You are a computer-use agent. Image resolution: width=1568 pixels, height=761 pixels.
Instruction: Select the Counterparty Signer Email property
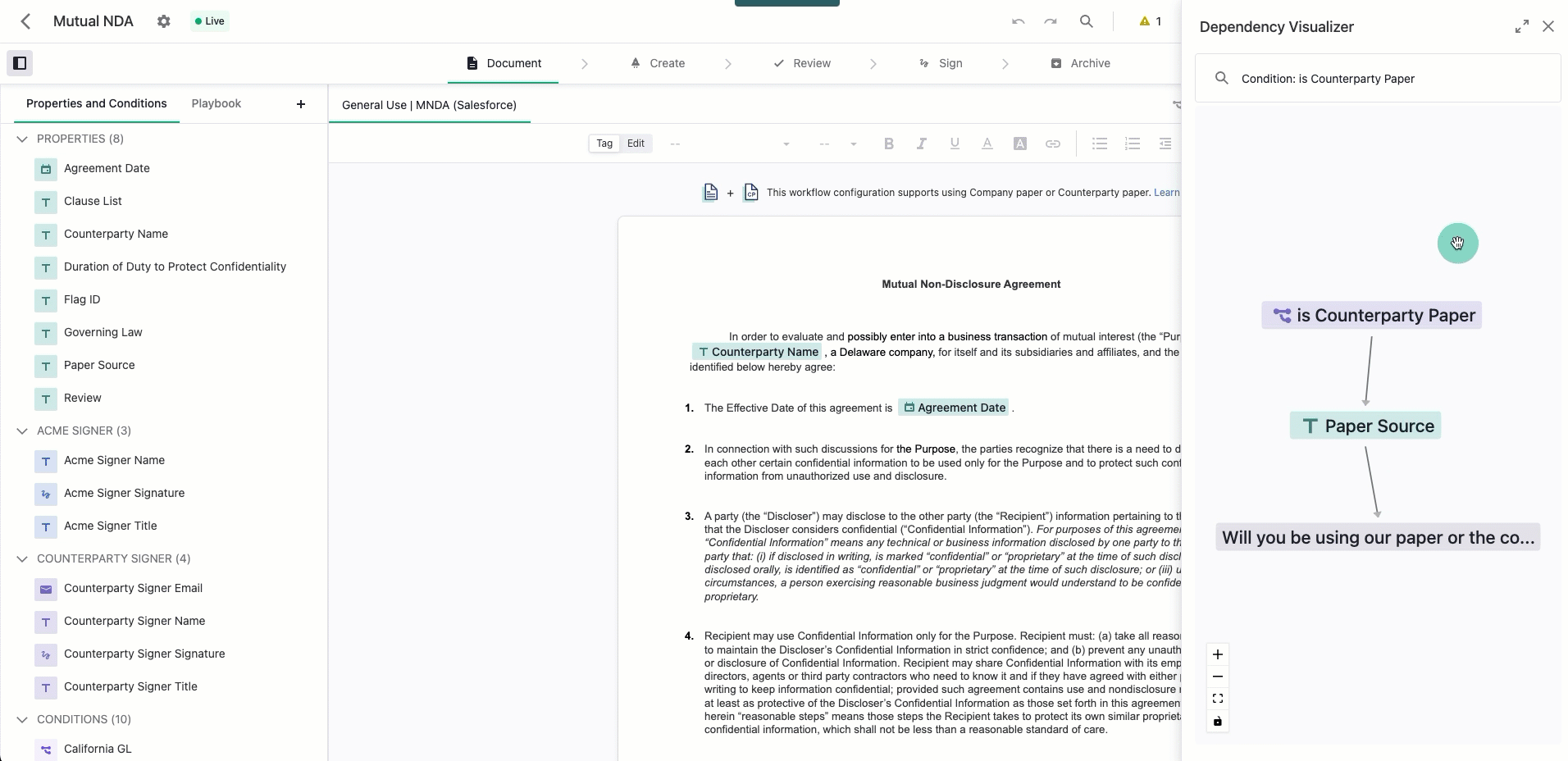tap(133, 588)
